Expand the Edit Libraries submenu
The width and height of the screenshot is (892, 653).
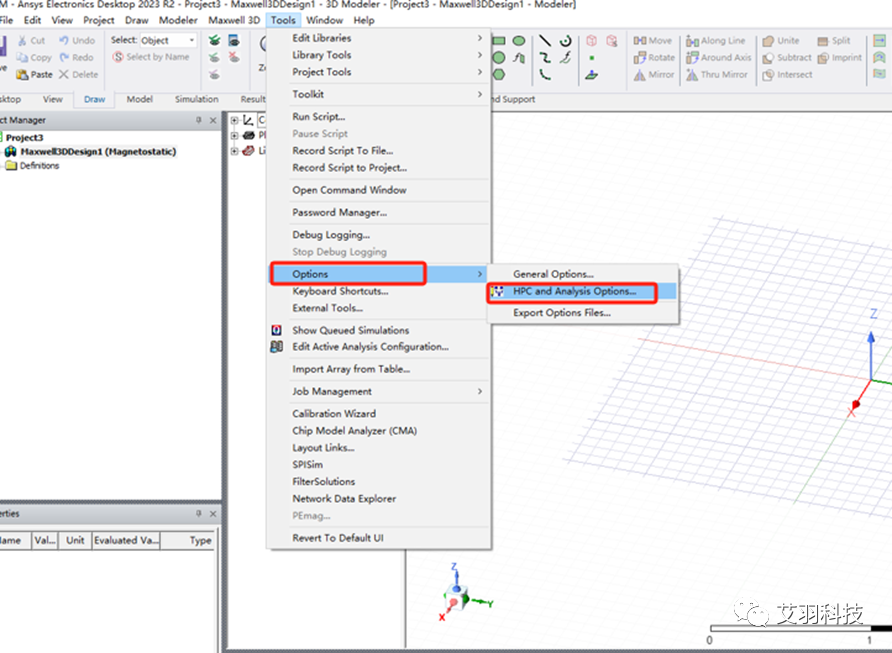point(480,38)
